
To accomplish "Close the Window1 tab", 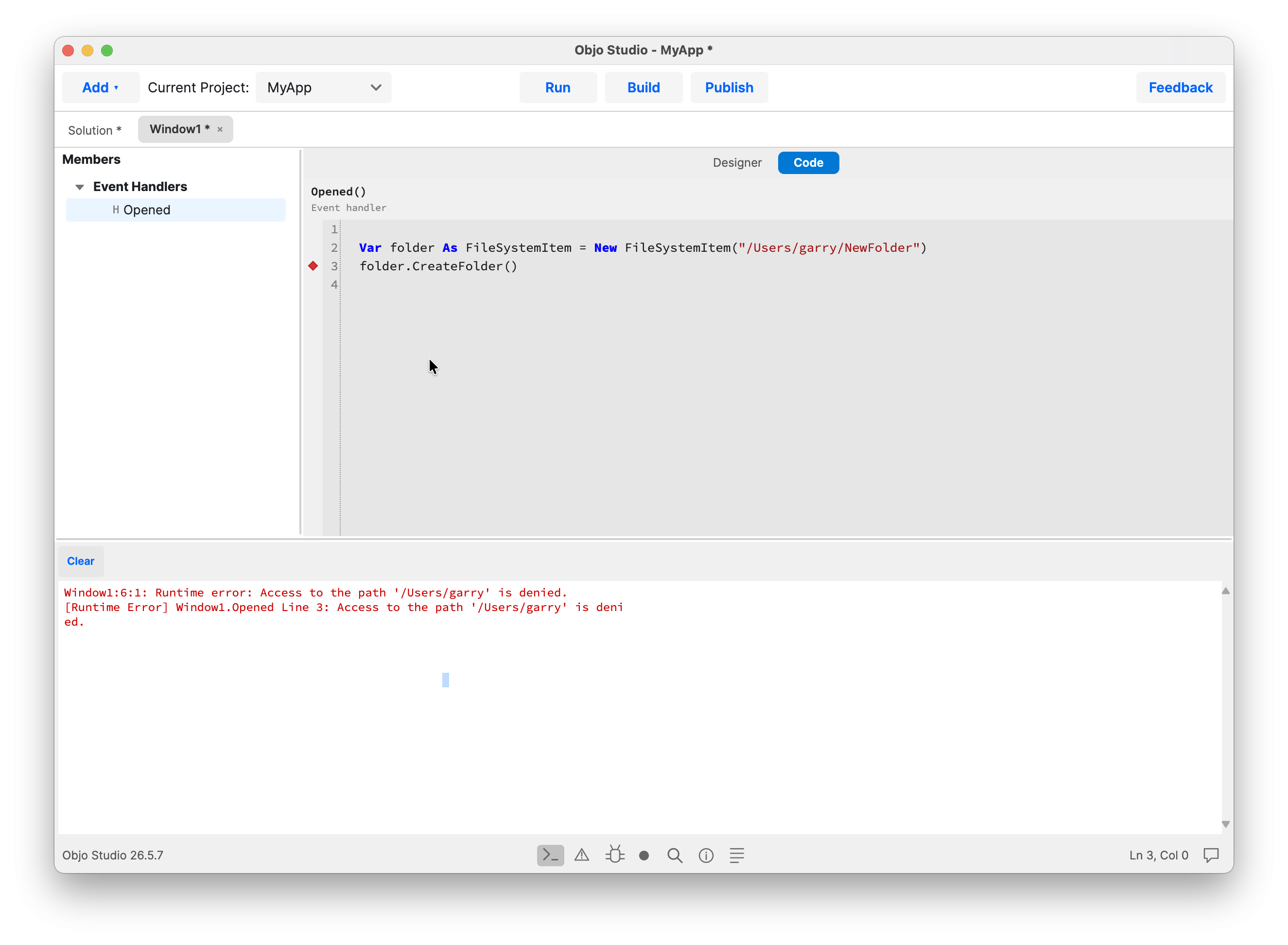I will click(x=220, y=130).
